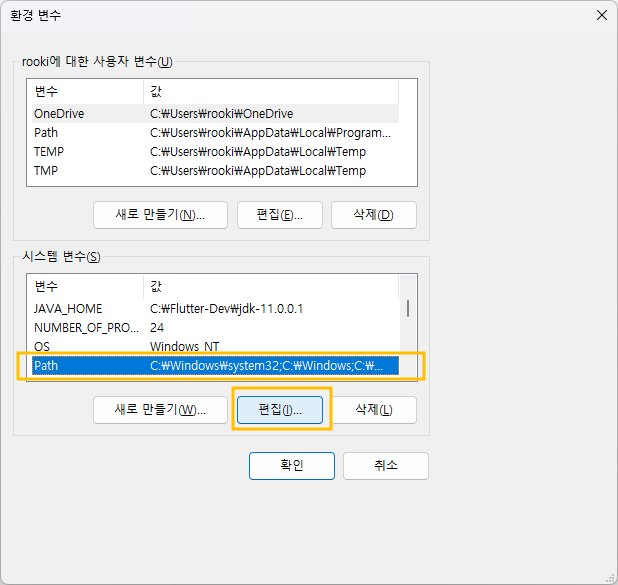618x585 pixels.
Task: Select user variable Path with AppData value
Action: 215,132
